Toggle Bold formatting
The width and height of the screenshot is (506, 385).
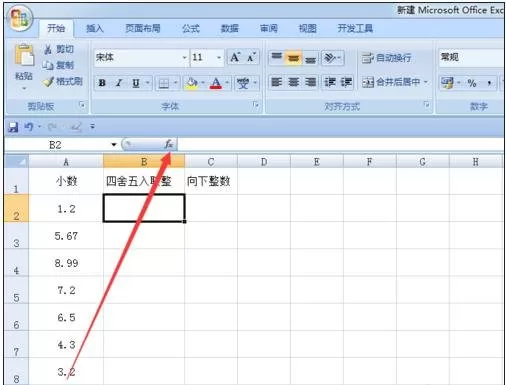coord(102,83)
